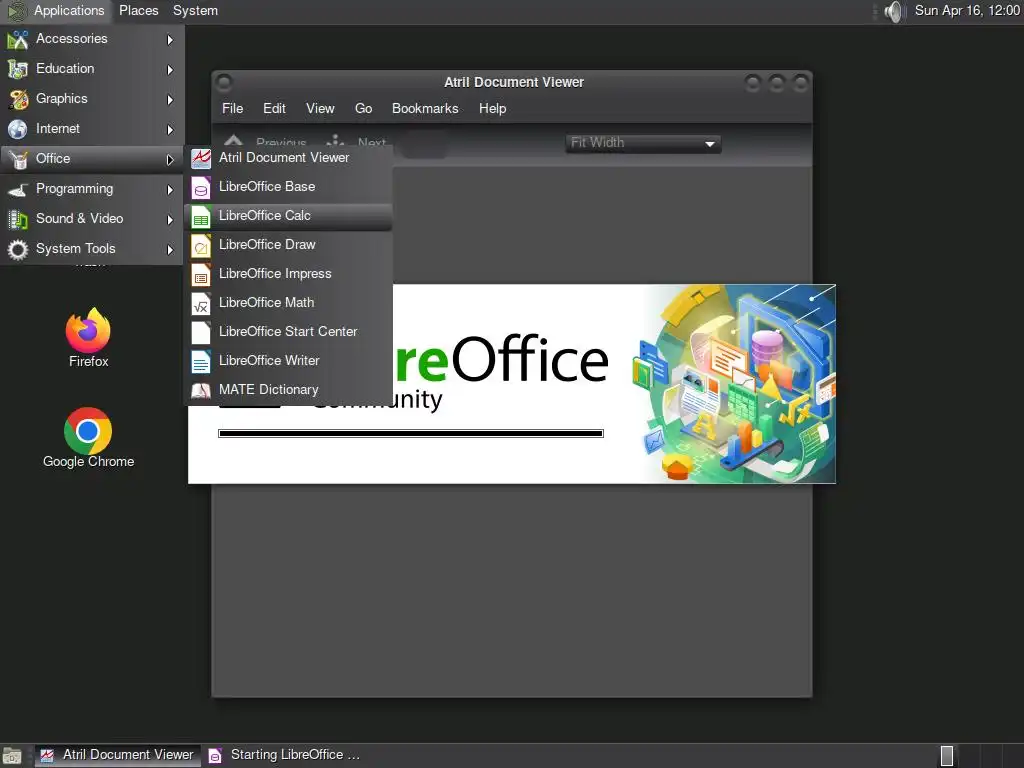The width and height of the screenshot is (1024, 768).
Task: Click the LibreOffice splash progress bar
Action: [x=411, y=434]
